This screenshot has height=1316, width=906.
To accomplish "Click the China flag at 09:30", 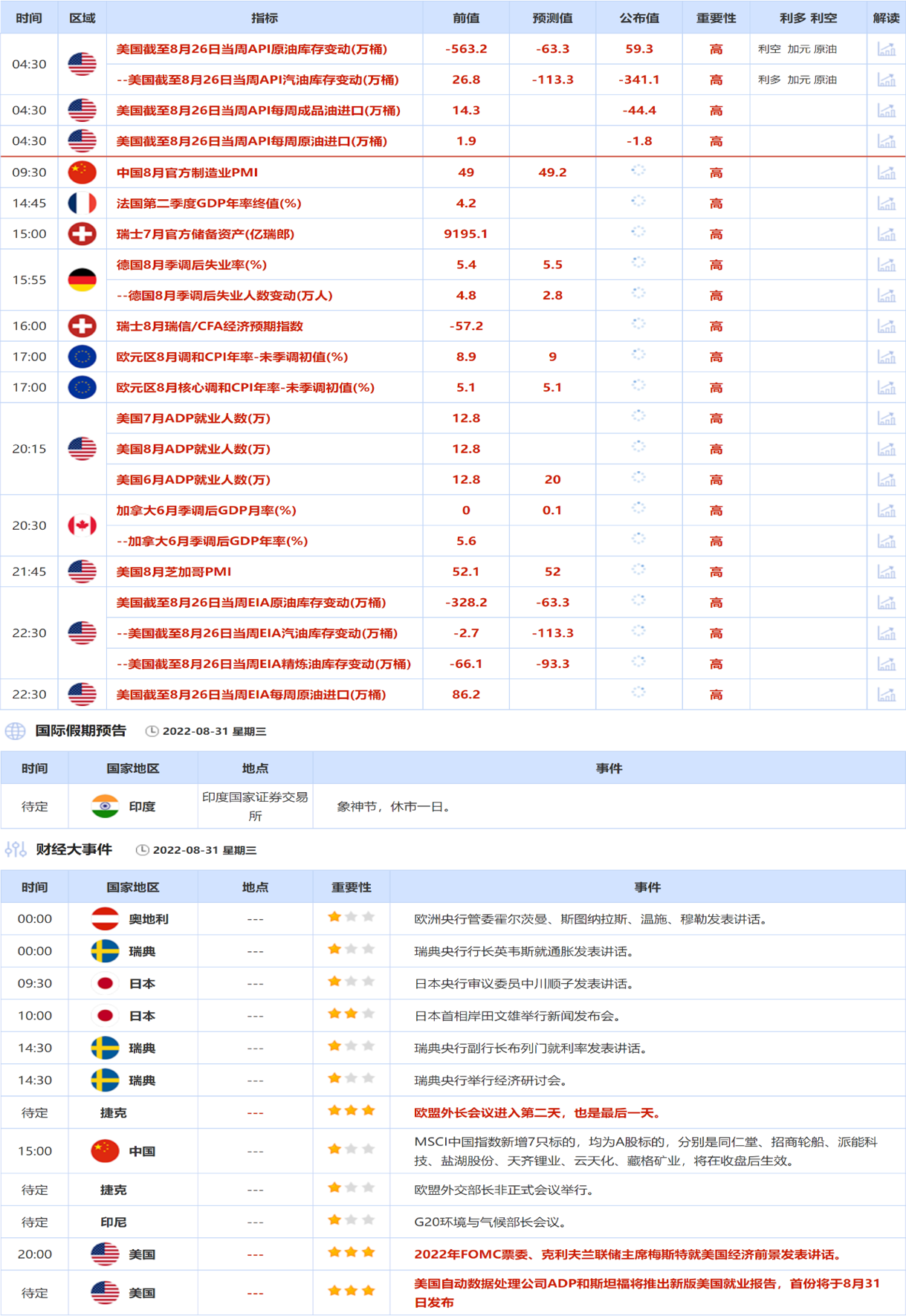I will pyautogui.click(x=82, y=172).
